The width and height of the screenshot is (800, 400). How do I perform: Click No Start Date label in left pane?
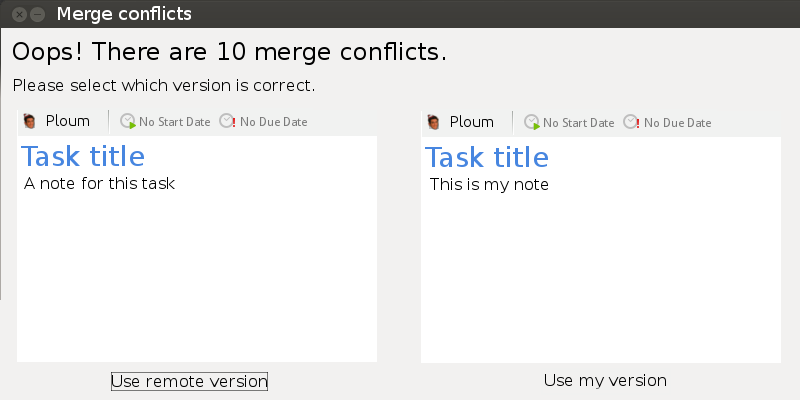tap(174, 122)
